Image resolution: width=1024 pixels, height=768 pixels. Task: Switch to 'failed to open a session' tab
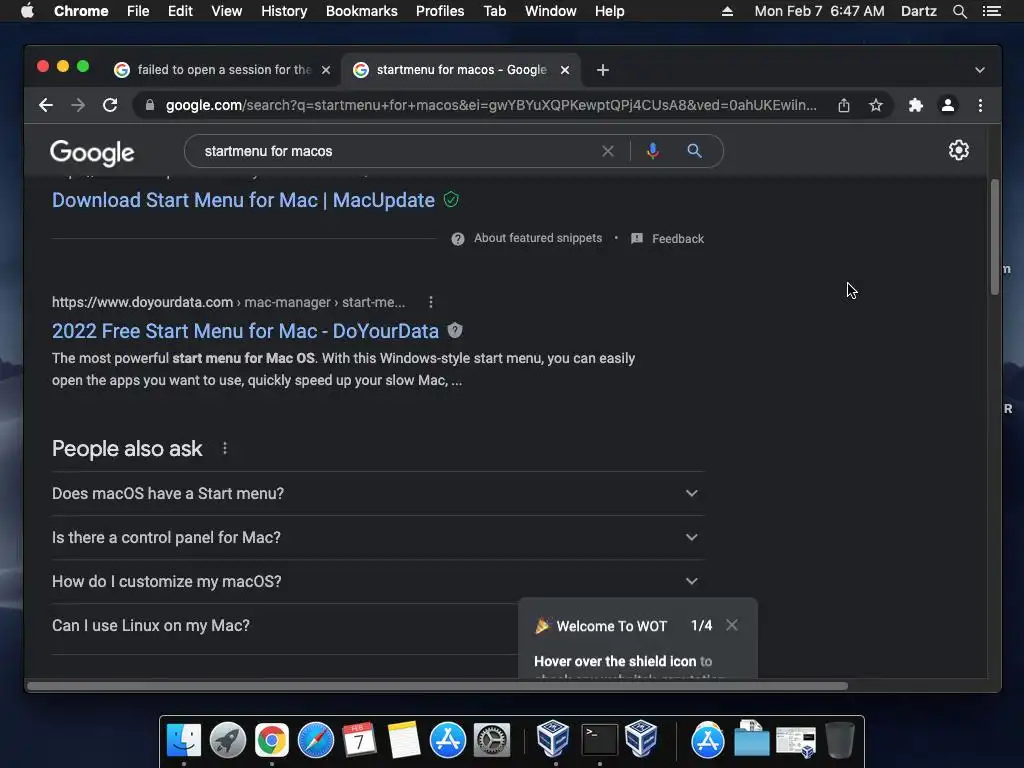(x=224, y=70)
